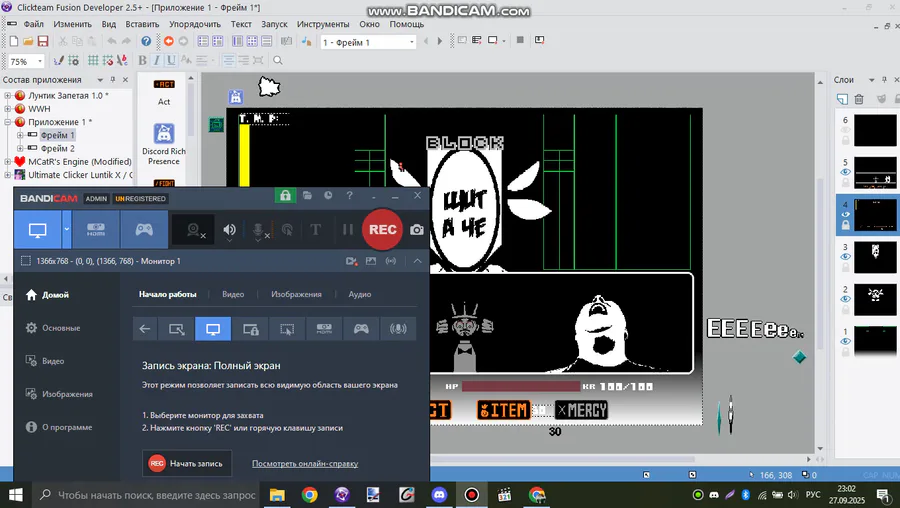Open Bandicam output folder icon

(x=308, y=196)
